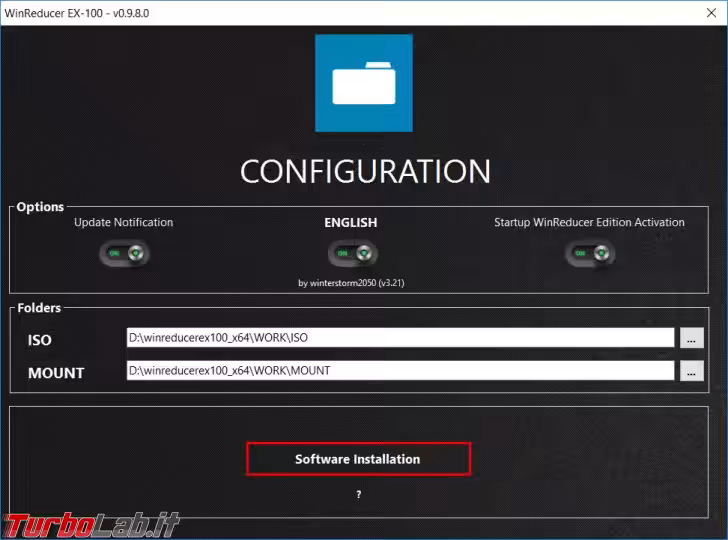Click the question mark help link
The image size is (728, 540).
pos(358,494)
